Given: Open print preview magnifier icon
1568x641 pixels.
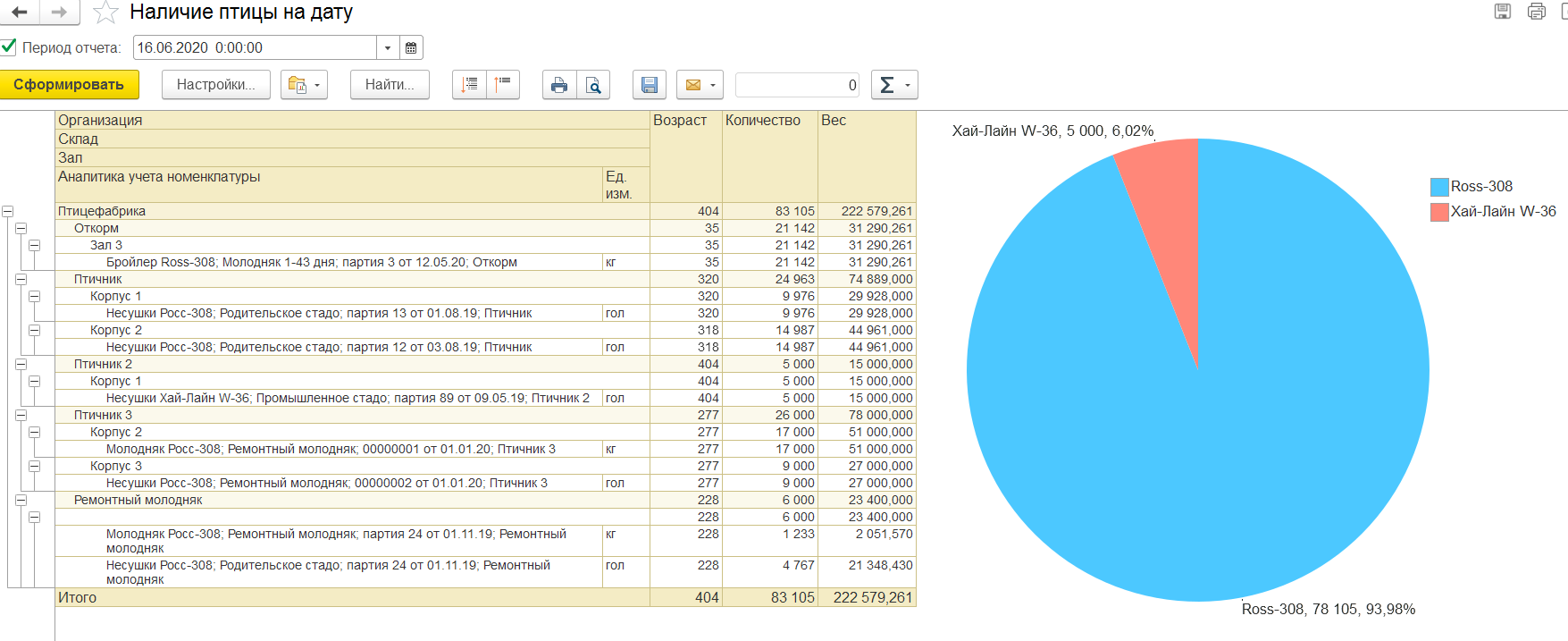Looking at the screenshot, I should (x=593, y=85).
